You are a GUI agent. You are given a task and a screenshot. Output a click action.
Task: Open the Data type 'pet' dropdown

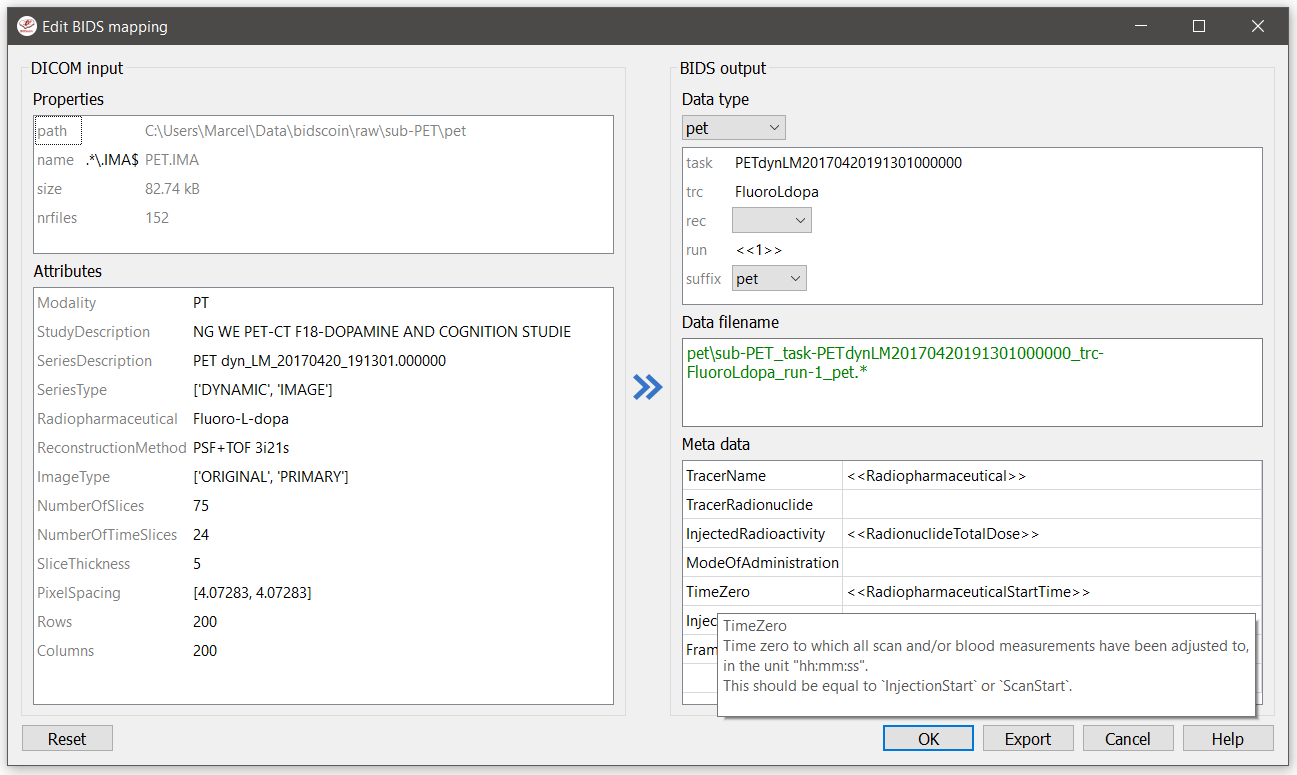click(734, 128)
